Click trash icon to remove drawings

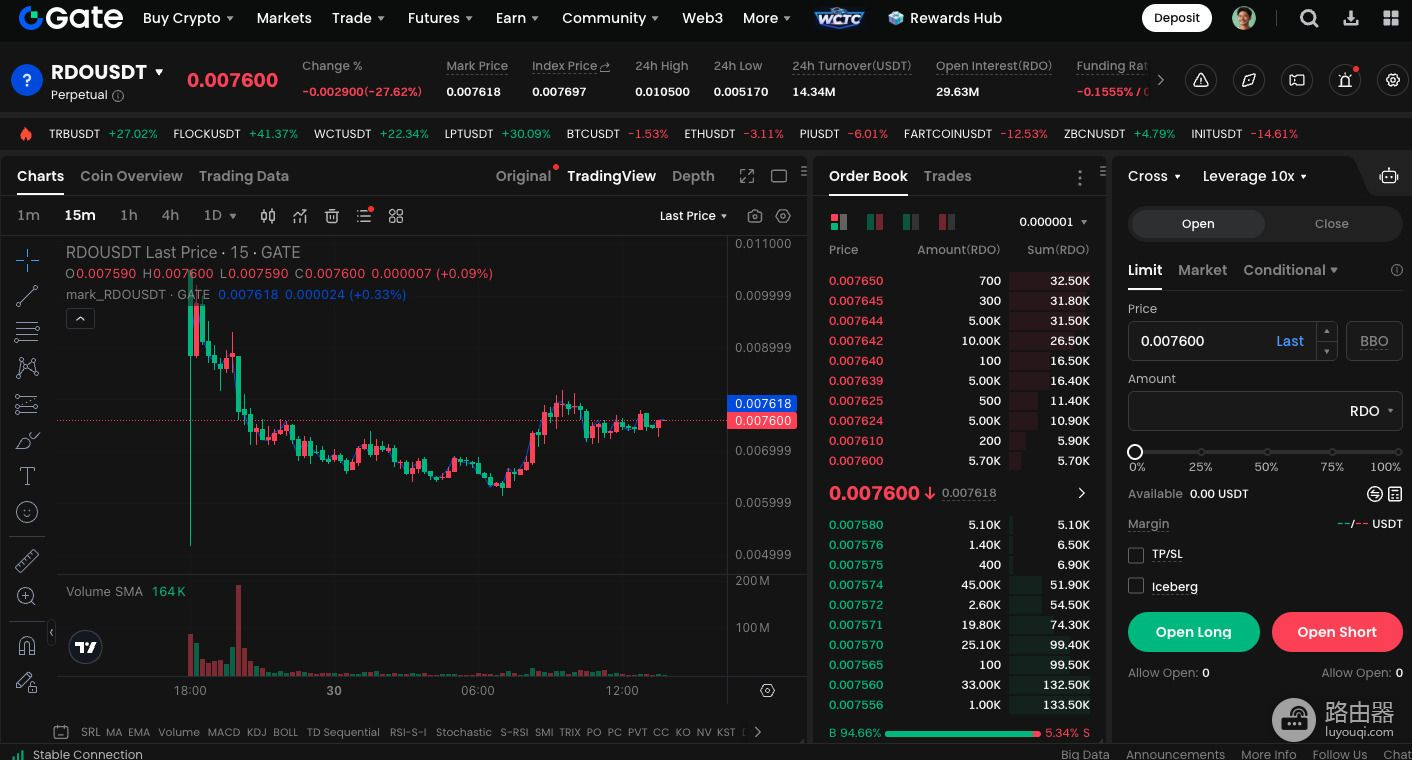click(332, 216)
